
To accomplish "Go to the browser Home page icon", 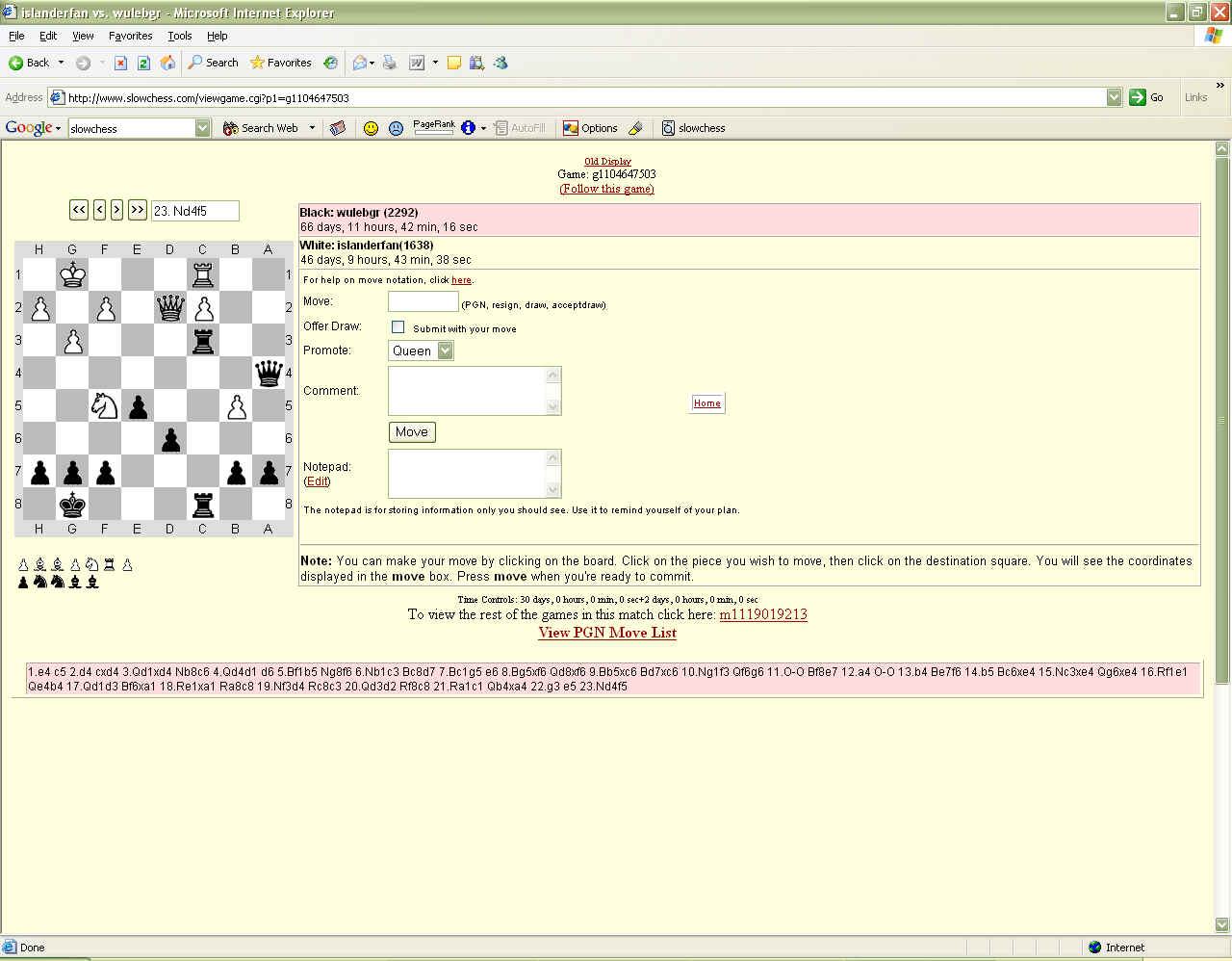I will tap(167, 63).
